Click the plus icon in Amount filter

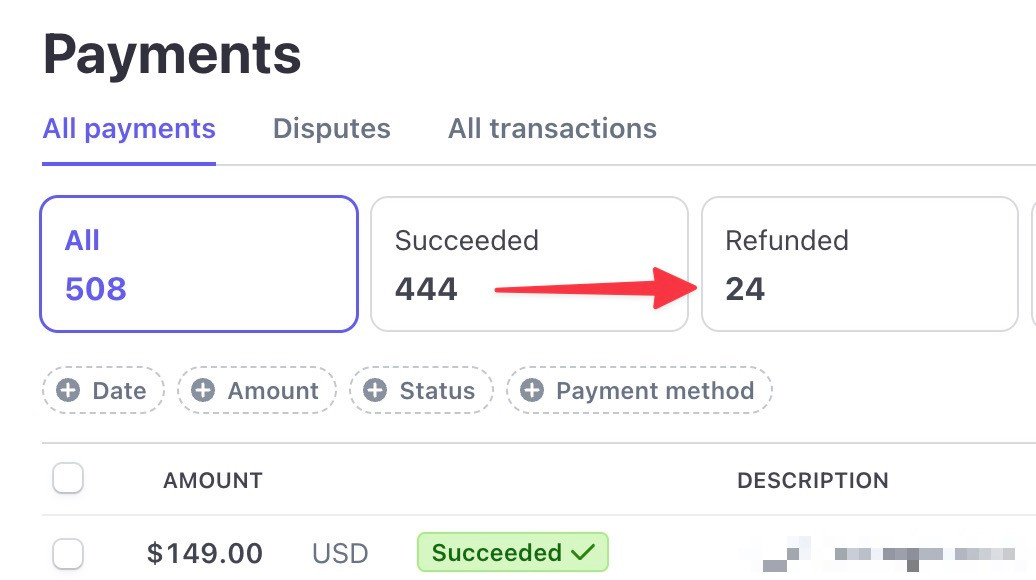tap(203, 390)
